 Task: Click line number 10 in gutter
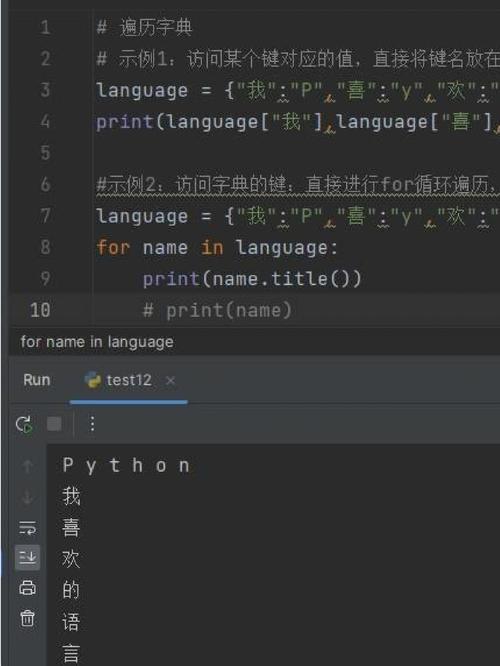point(40,310)
